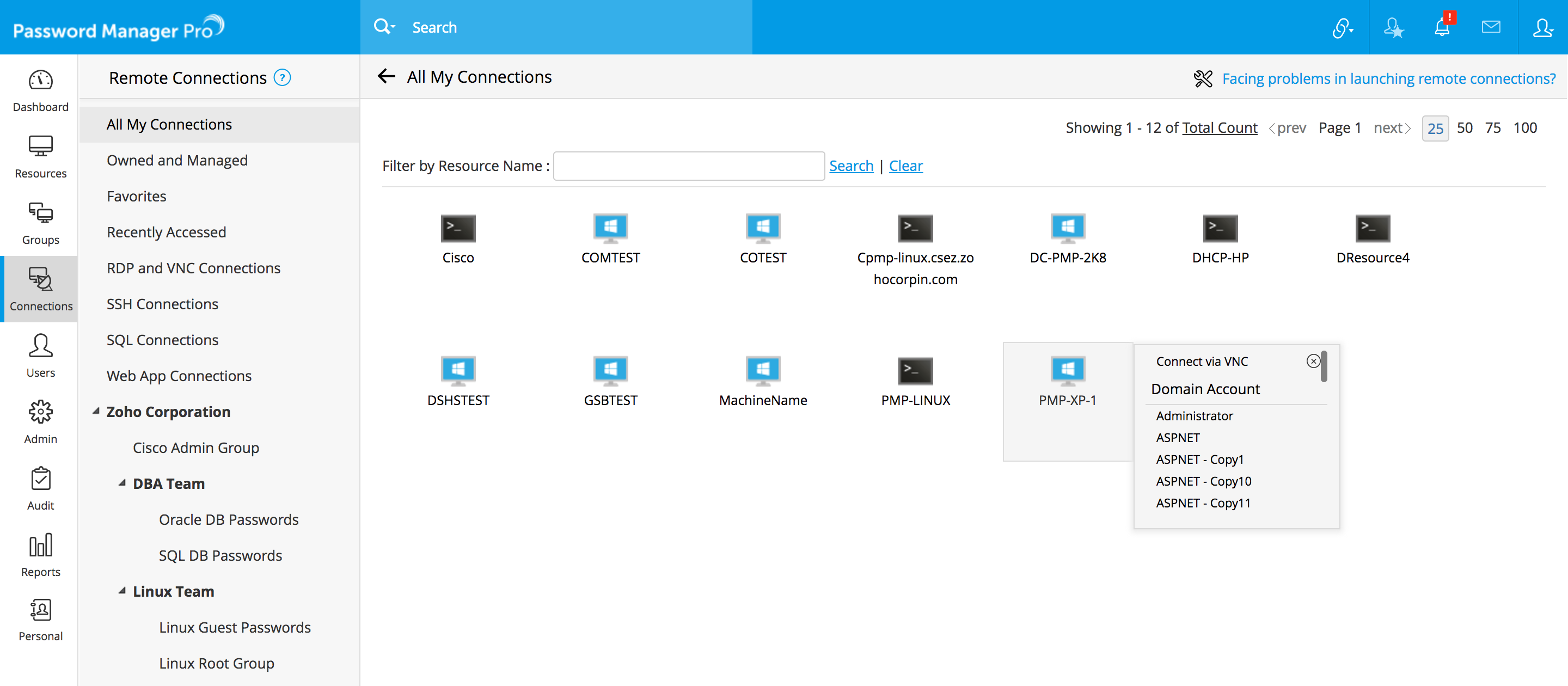Click the Filter by Resource Name field
The width and height of the screenshot is (1568, 686).
point(688,166)
